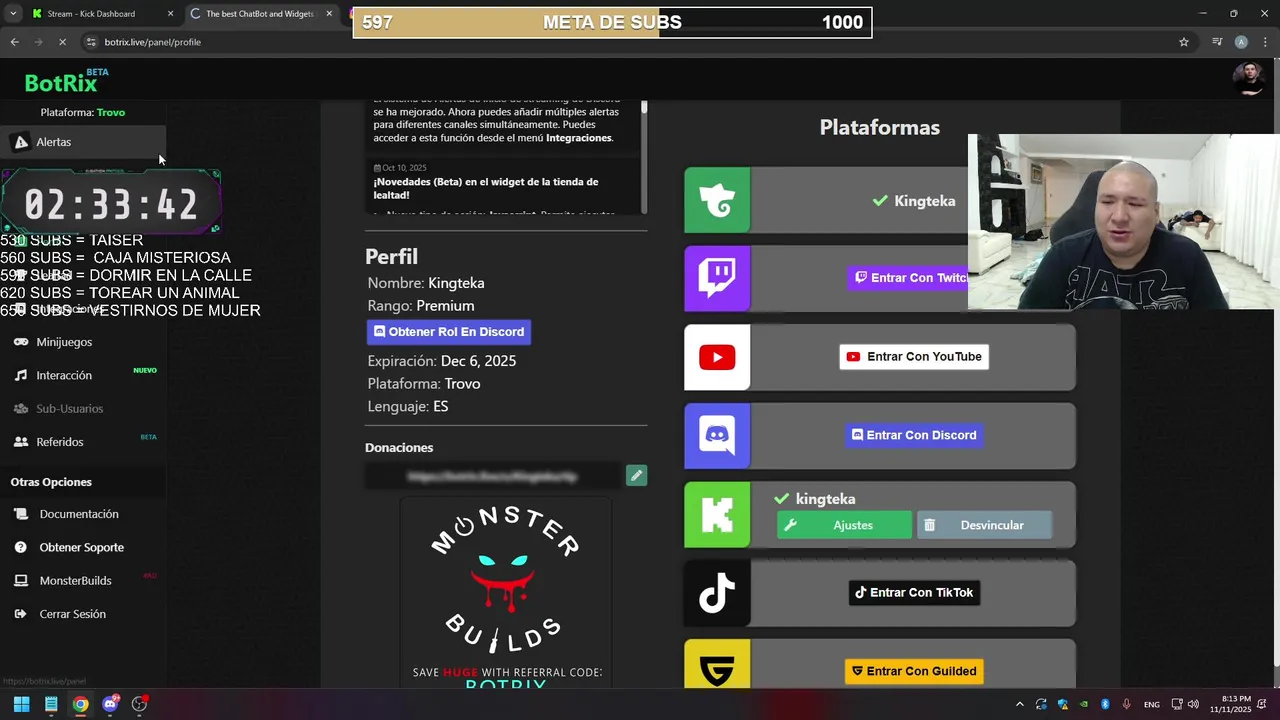Screen dimensions: 1280x720
Task: Open Referidos in the sidebar
Action: (x=83, y=442)
